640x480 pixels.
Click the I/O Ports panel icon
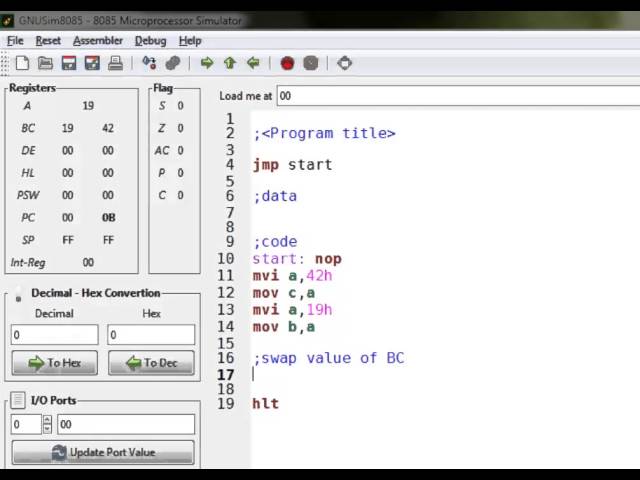pos(18,400)
